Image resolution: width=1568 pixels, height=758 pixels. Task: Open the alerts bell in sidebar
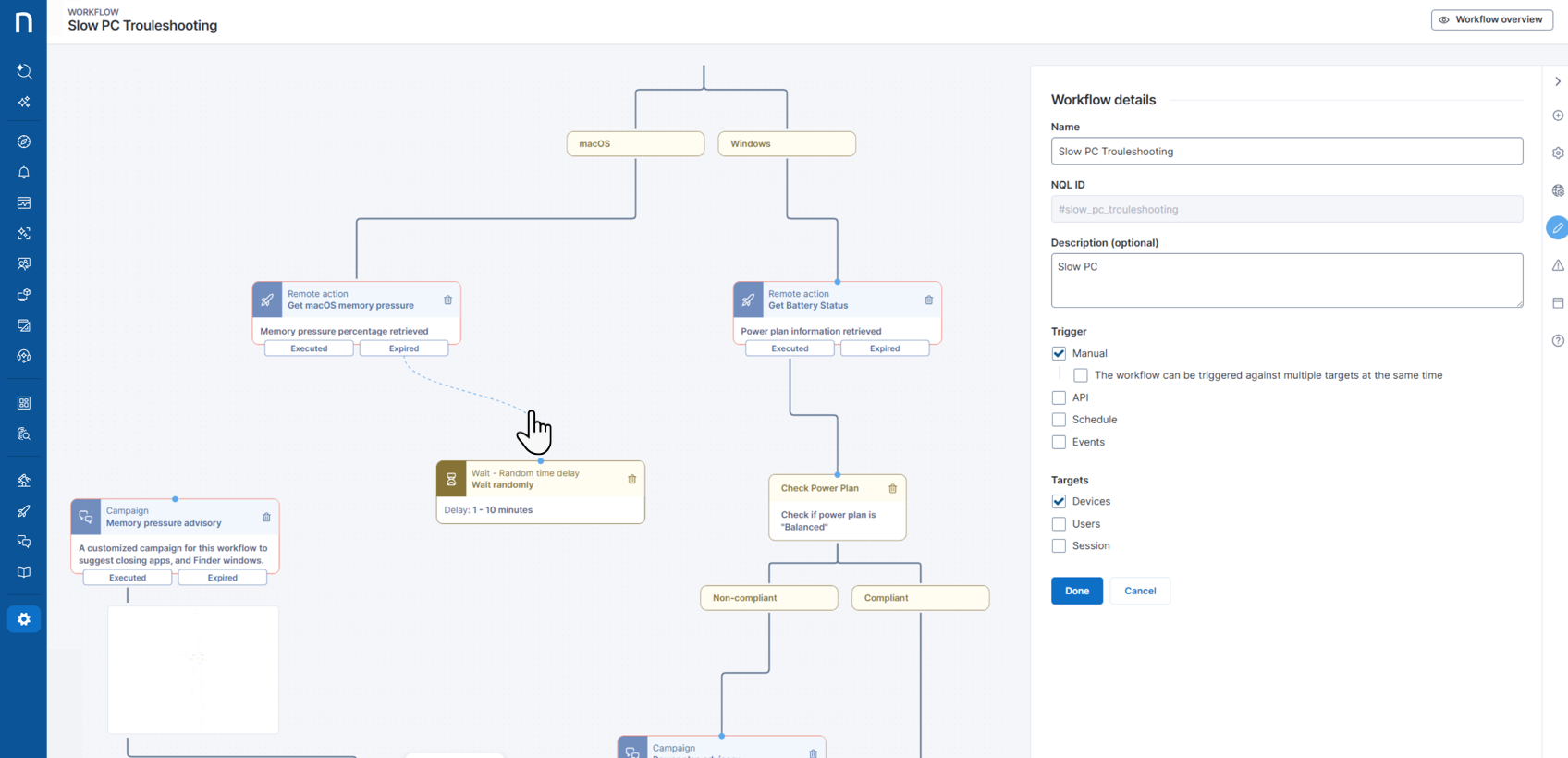24,173
